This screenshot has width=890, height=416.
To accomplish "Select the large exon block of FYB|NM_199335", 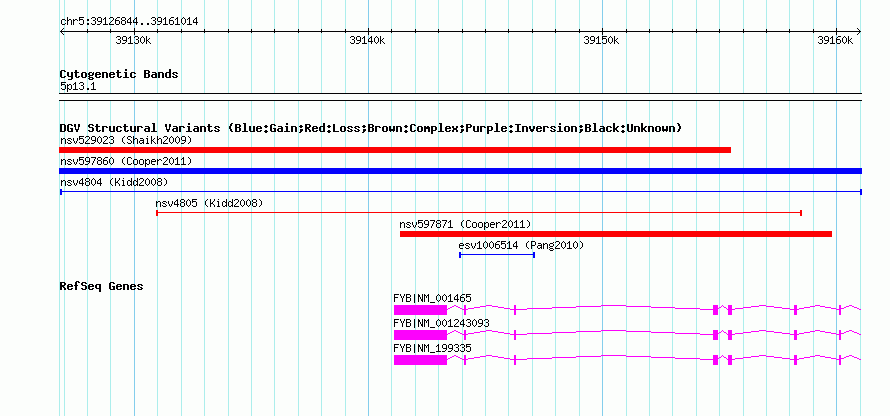I will (x=421, y=360).
